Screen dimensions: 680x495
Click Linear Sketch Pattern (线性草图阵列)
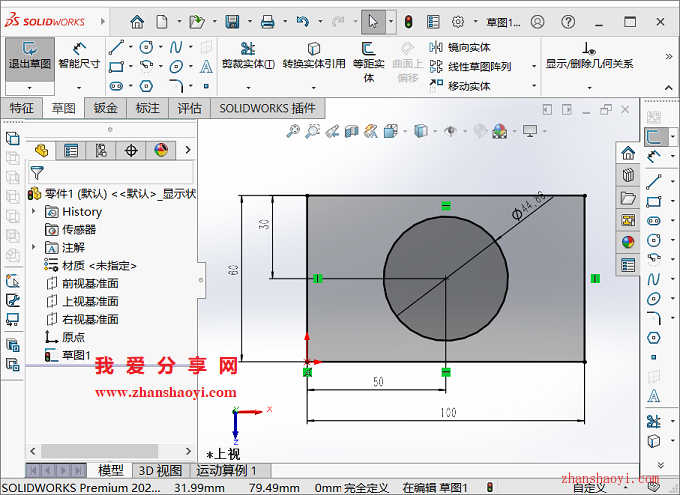(470, 66)
